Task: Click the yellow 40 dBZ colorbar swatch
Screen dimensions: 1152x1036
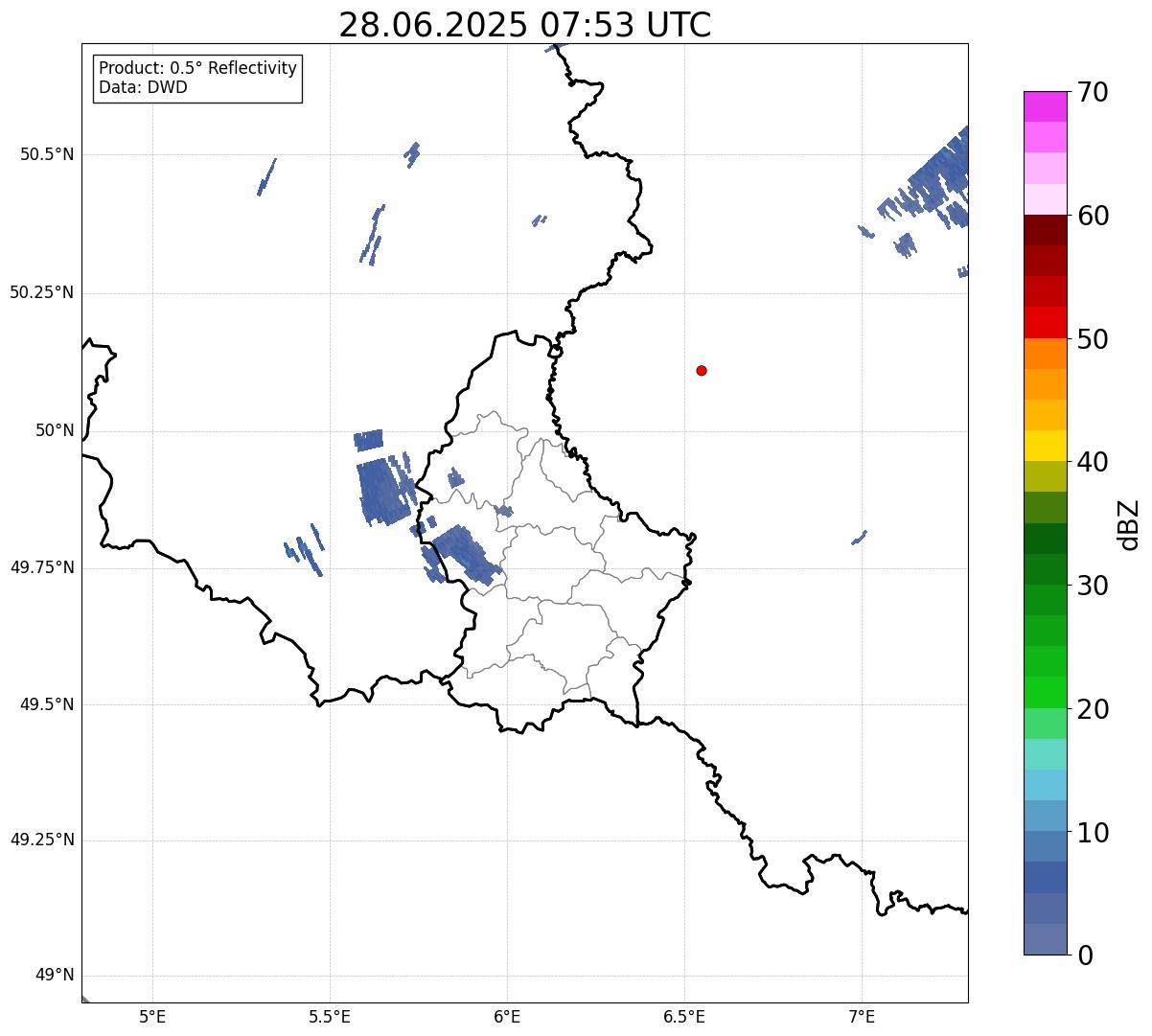Action: click(1045, 446)
